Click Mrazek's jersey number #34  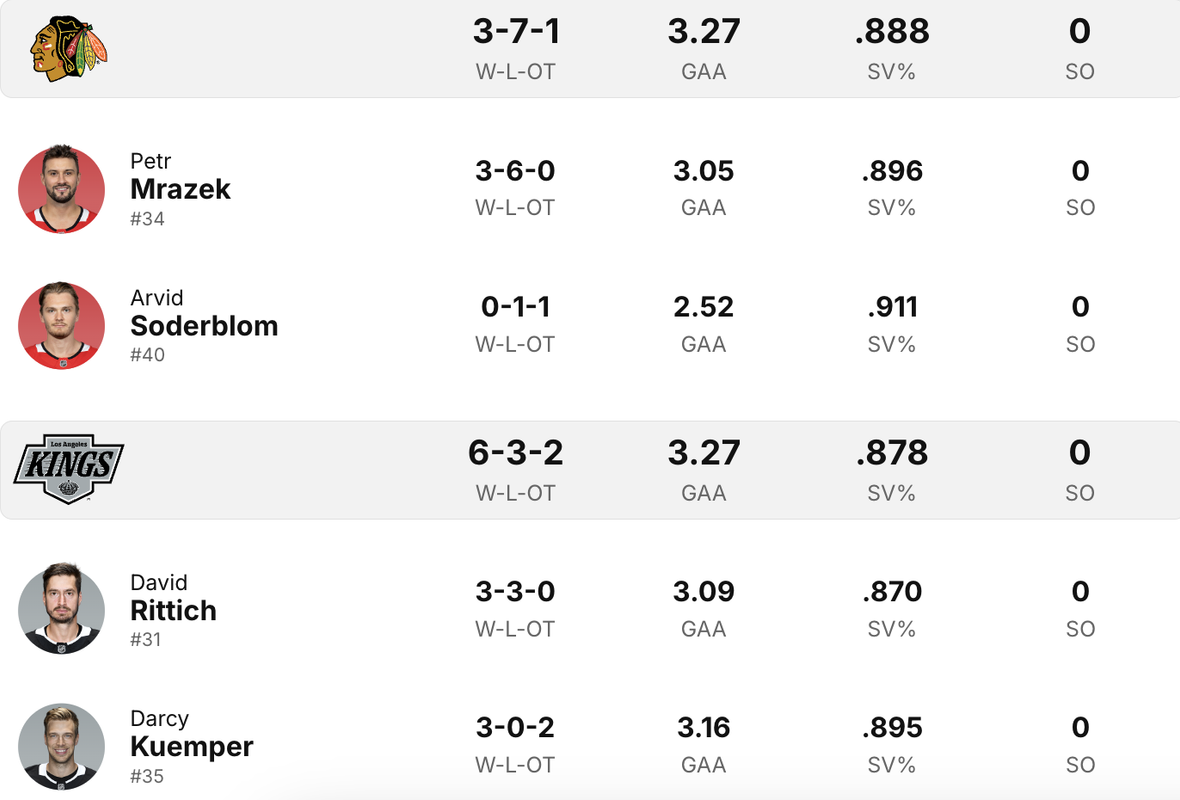click(147, 219)
